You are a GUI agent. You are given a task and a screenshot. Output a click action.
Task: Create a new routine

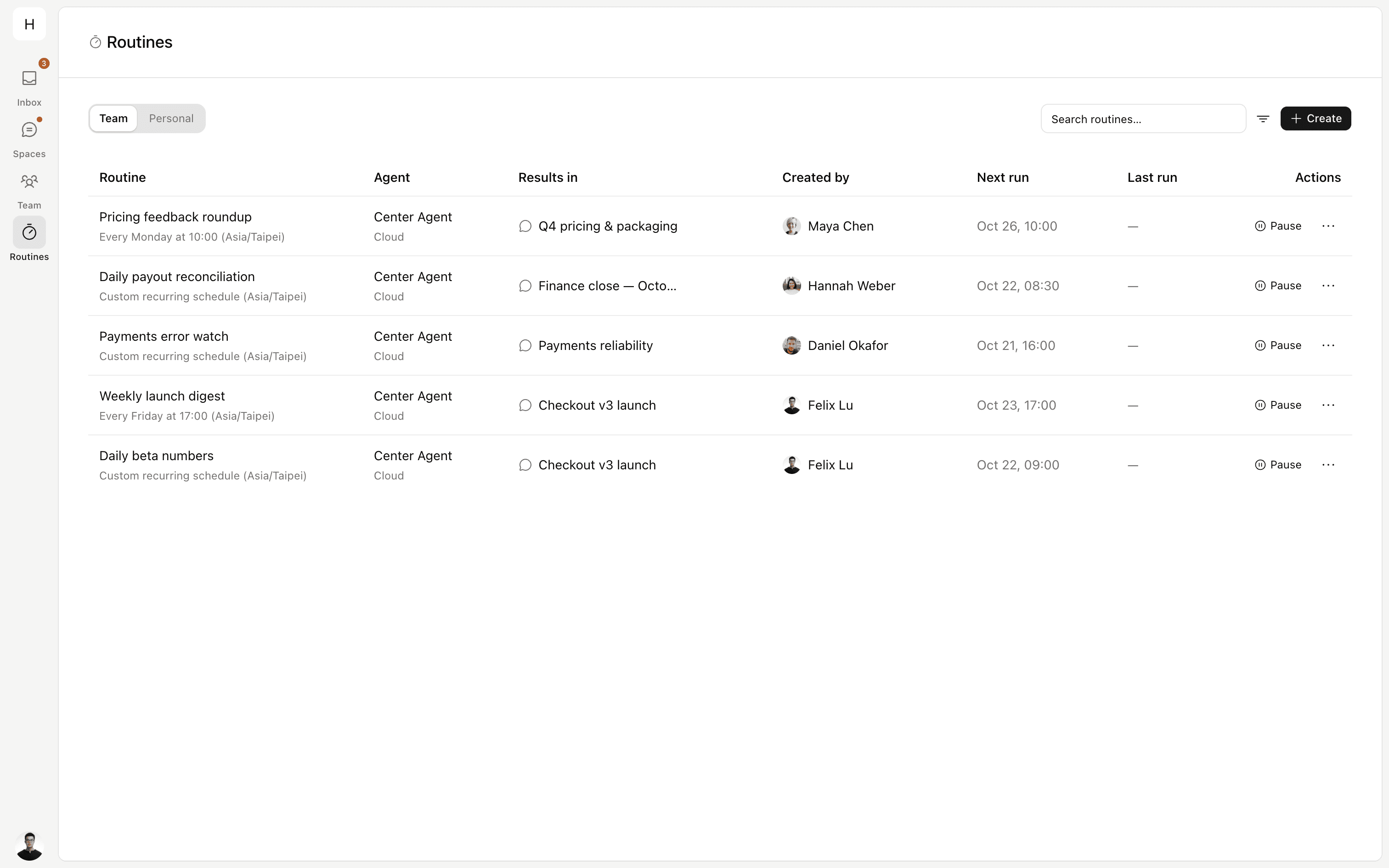1316,118
